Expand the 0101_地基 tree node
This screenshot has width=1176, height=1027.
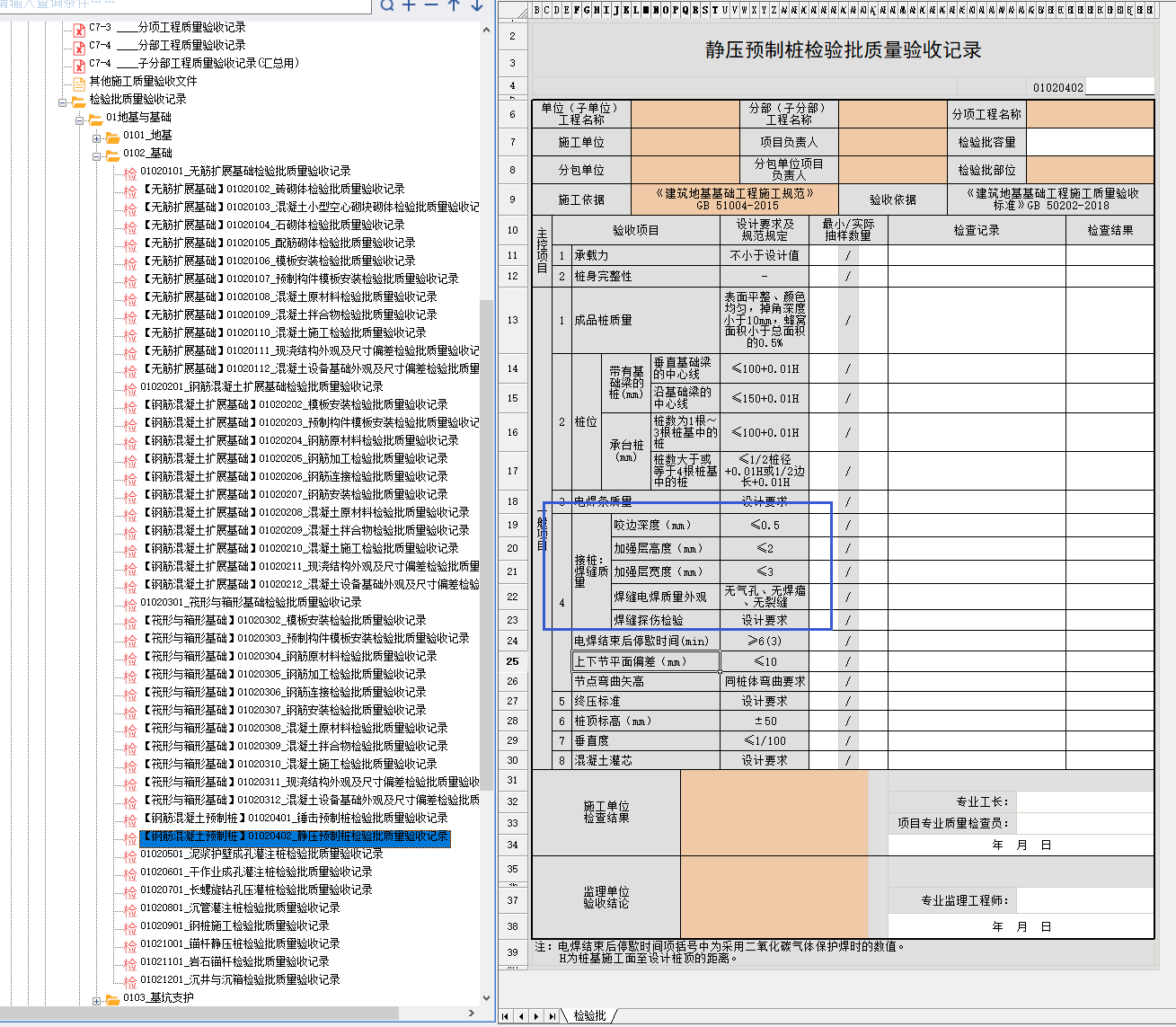coord(97,137)
